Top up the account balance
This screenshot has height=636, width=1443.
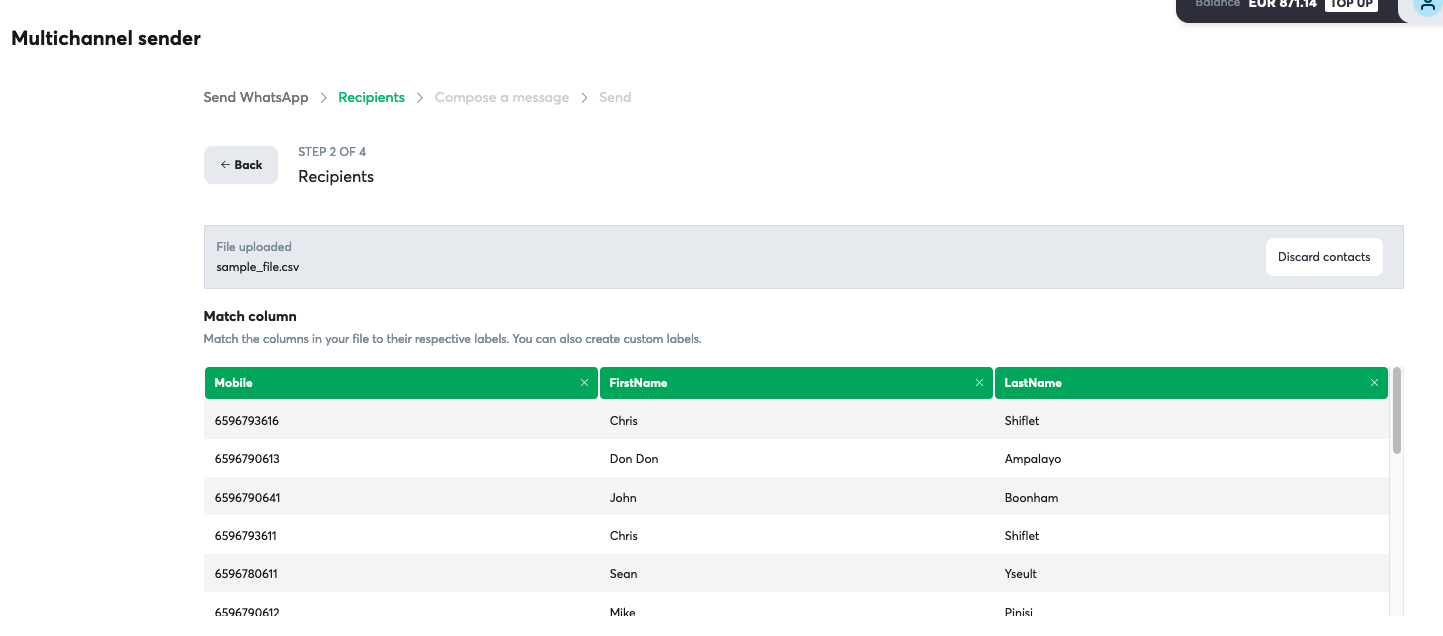(1351, 4)
